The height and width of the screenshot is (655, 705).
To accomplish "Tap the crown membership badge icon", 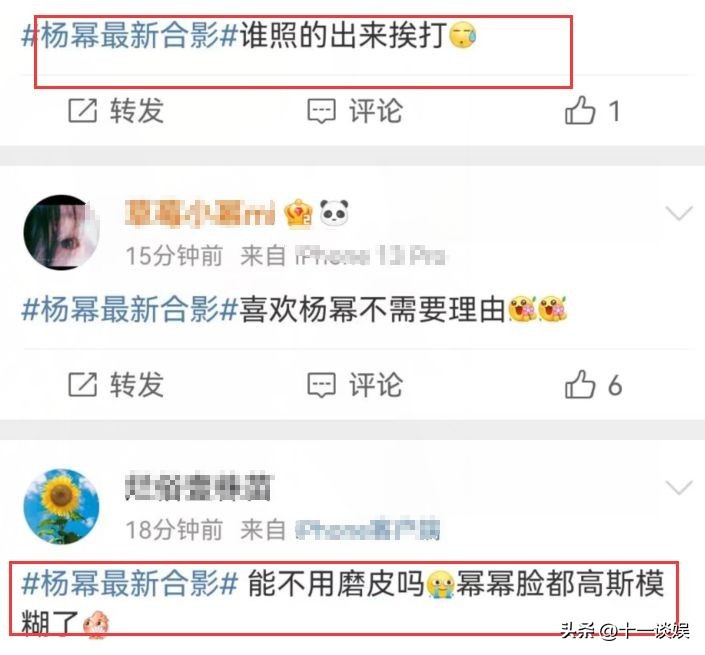I will point(298,213).
